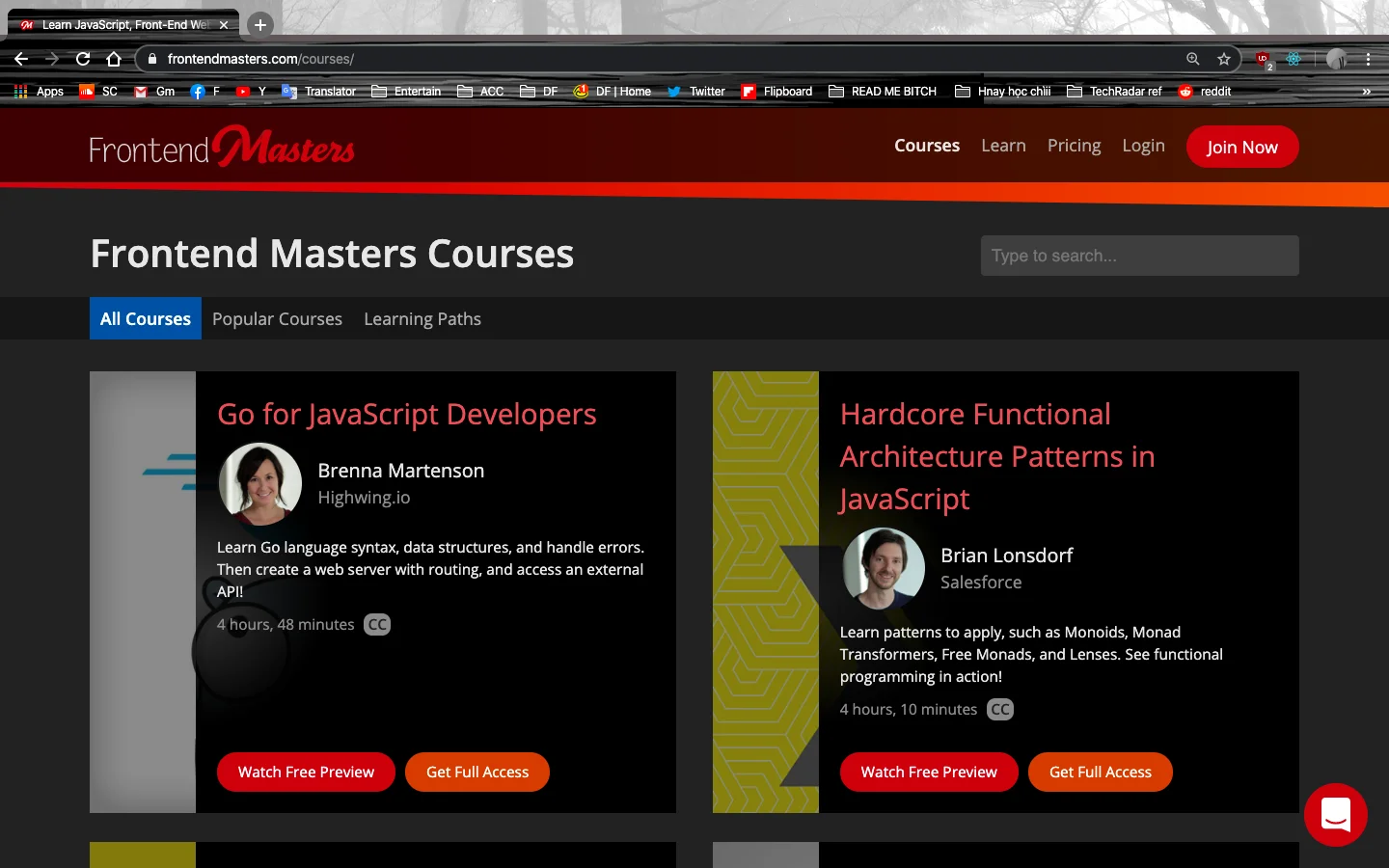
Task: Open the reddit bookmark
Action: coord(1205,92)
